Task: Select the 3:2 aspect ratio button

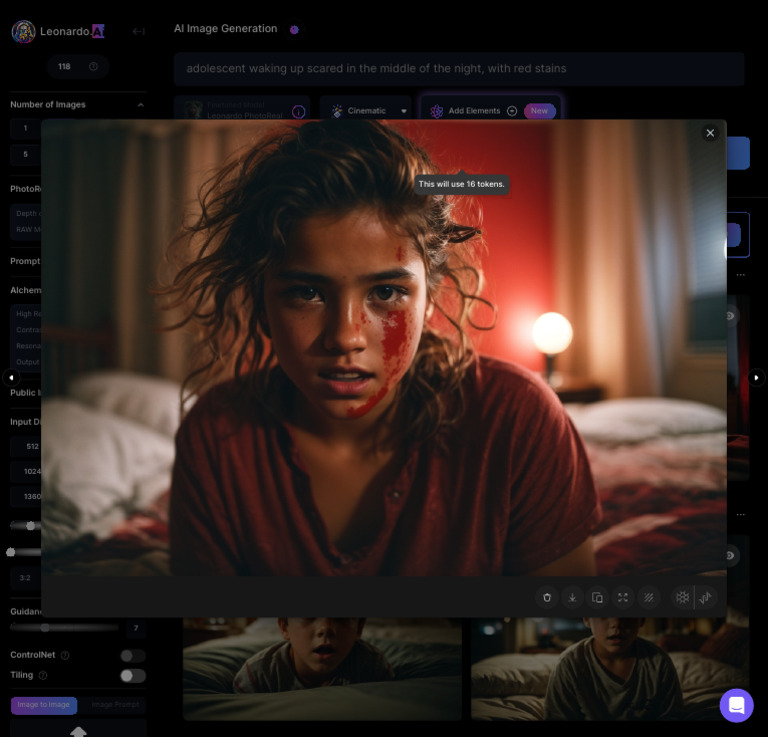Action: tap(25, 578)
